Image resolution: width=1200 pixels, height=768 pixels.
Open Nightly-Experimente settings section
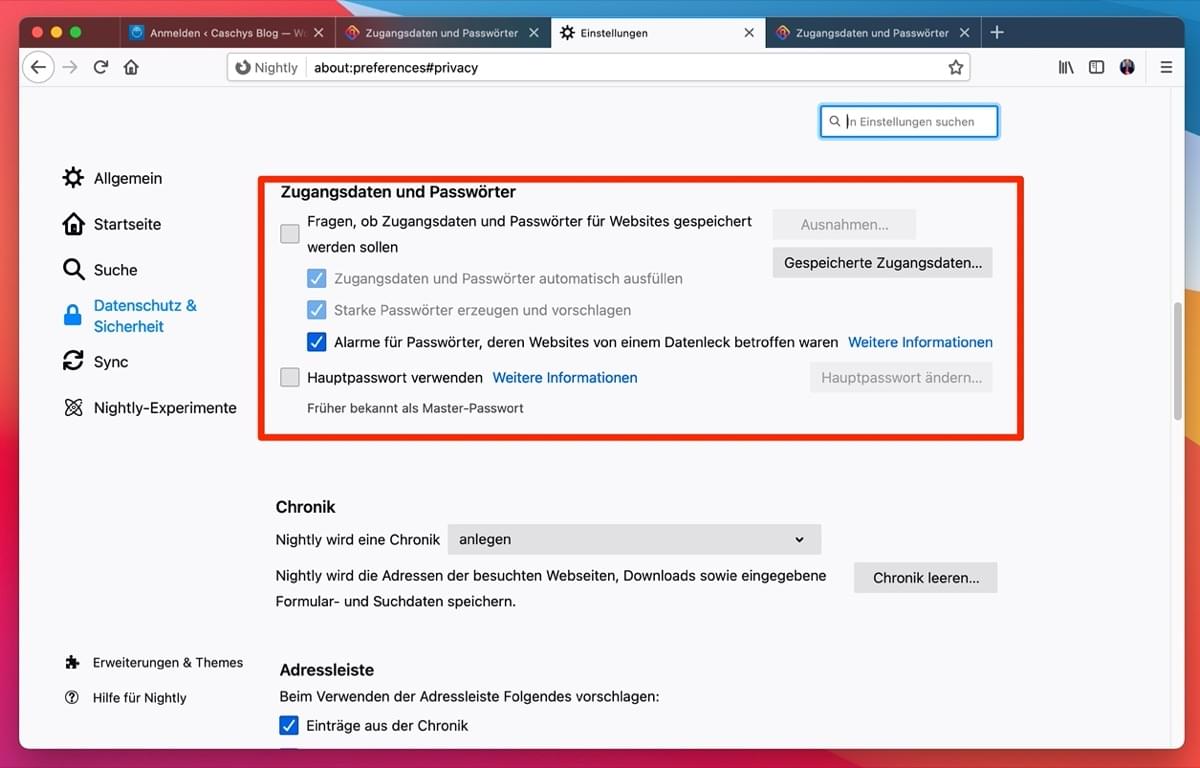tap(164, 408)
